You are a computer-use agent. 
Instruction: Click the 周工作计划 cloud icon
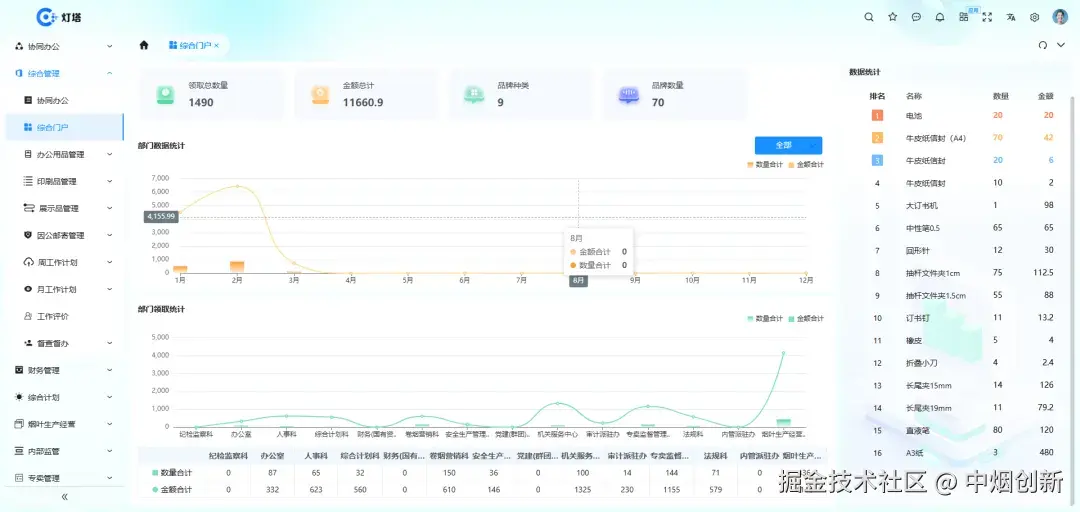coord(28,263)
